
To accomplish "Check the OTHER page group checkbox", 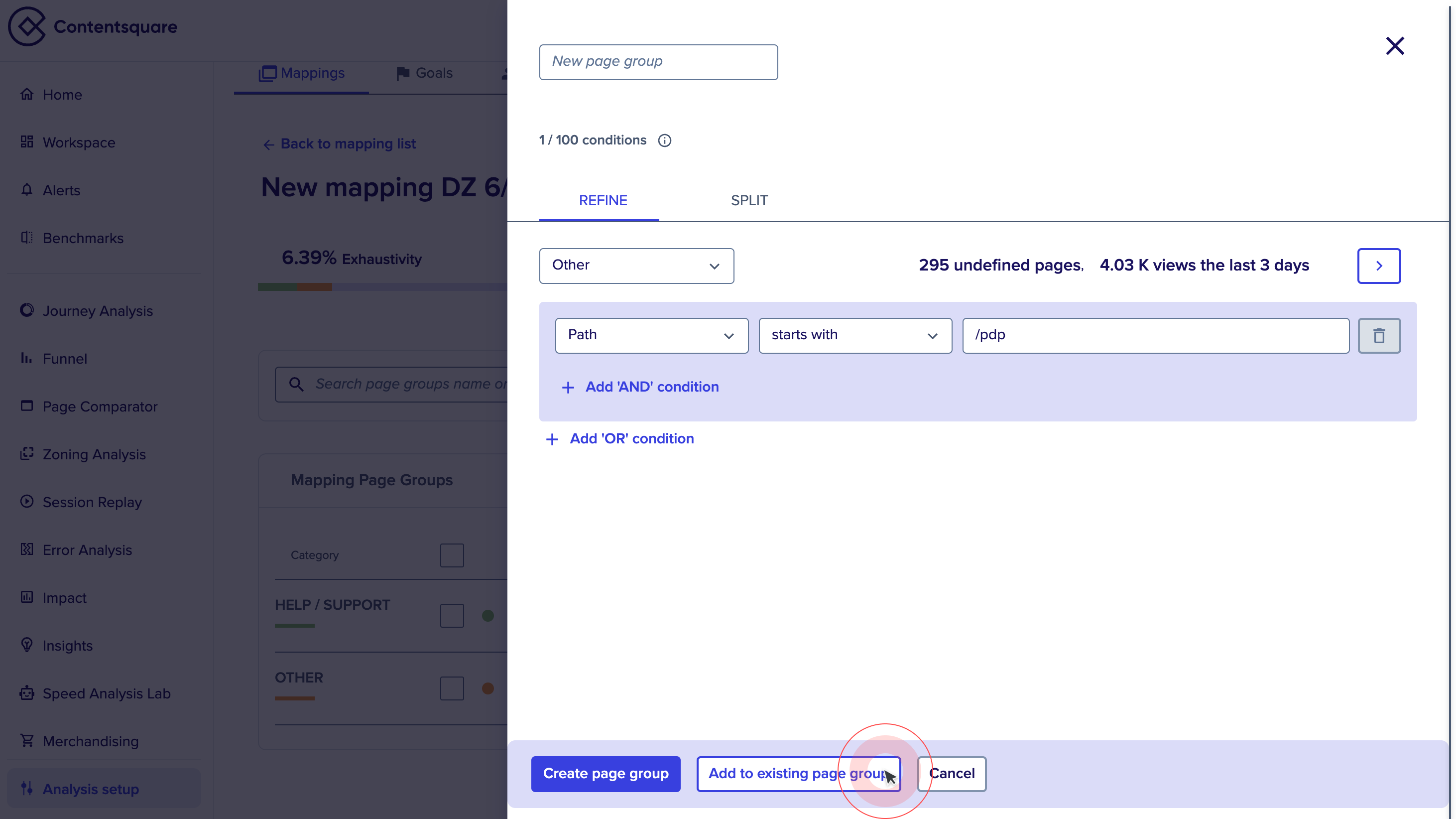I will tap(452, 688).
